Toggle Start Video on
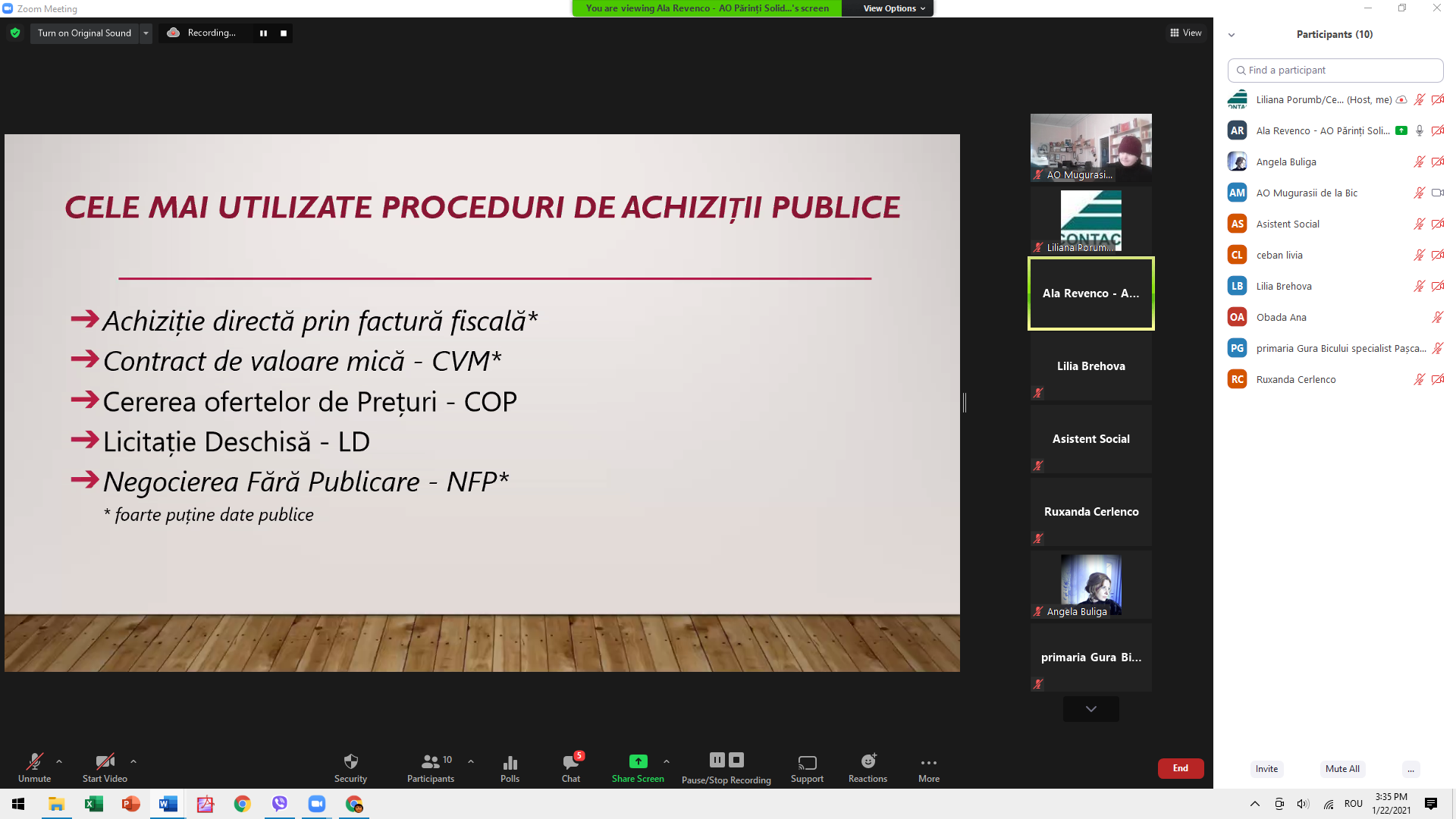Image resolution: width=1456 pixels, height=819 pixels. [105, 762]
